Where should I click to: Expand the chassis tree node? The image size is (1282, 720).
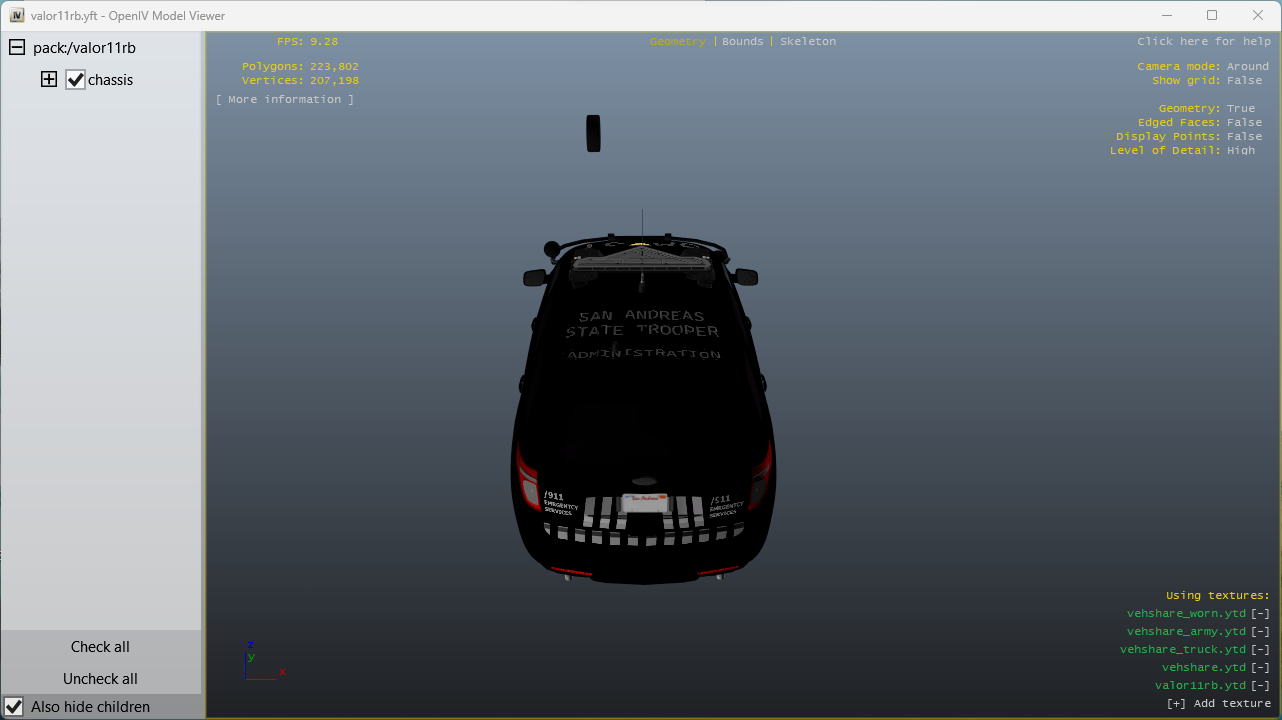pos(49,80)
